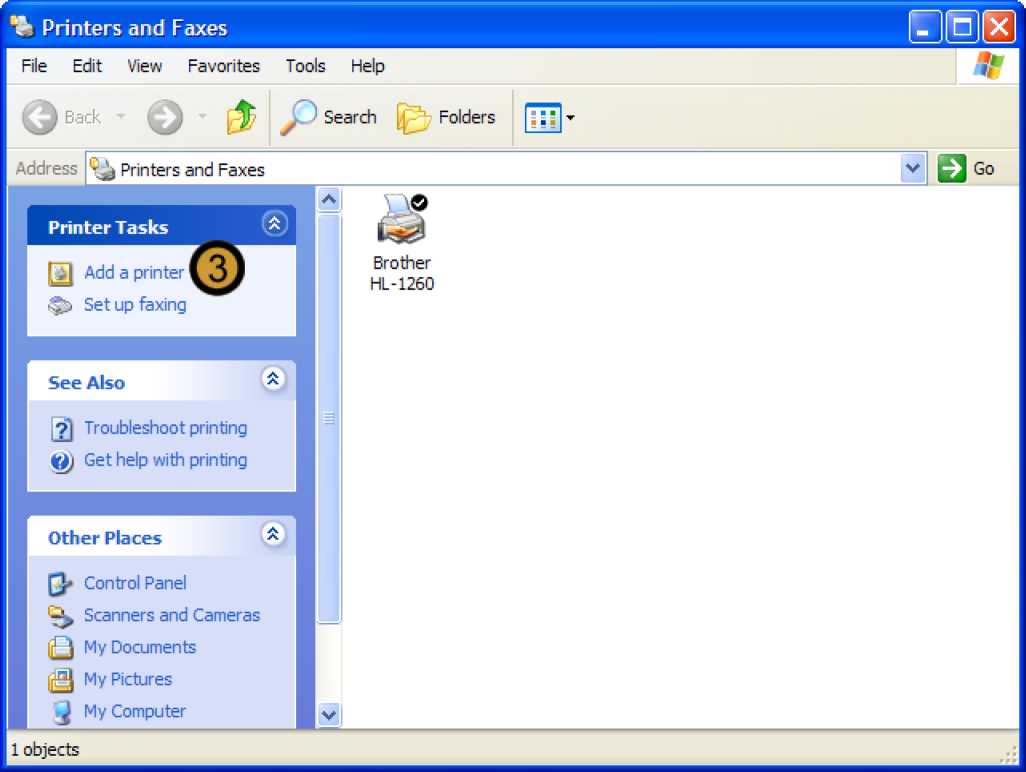
Task: Click the green Go arrow button
Action: [951, 169]
